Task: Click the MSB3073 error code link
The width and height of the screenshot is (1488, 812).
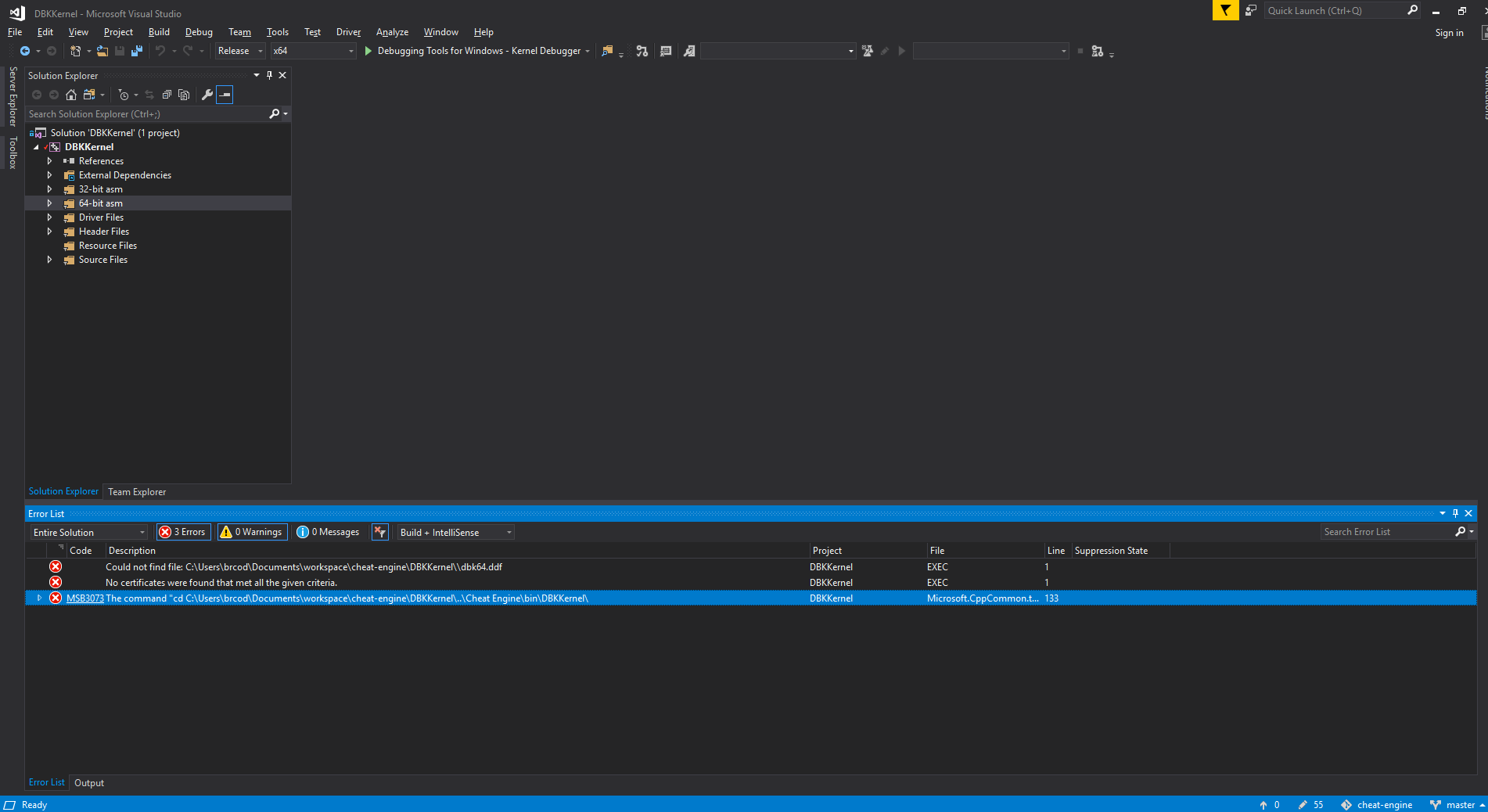Action: 84,598
